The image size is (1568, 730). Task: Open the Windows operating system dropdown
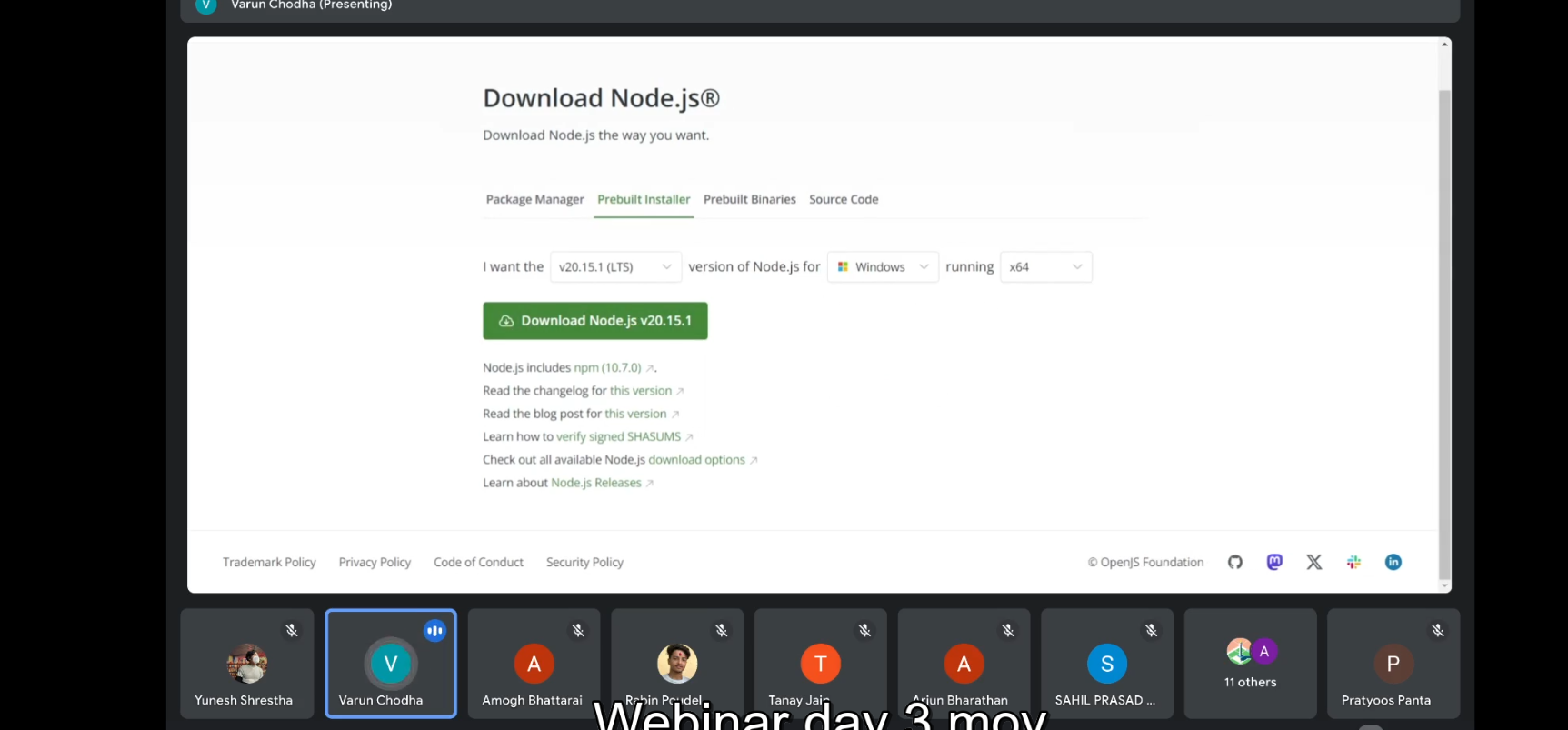point(883,267)
